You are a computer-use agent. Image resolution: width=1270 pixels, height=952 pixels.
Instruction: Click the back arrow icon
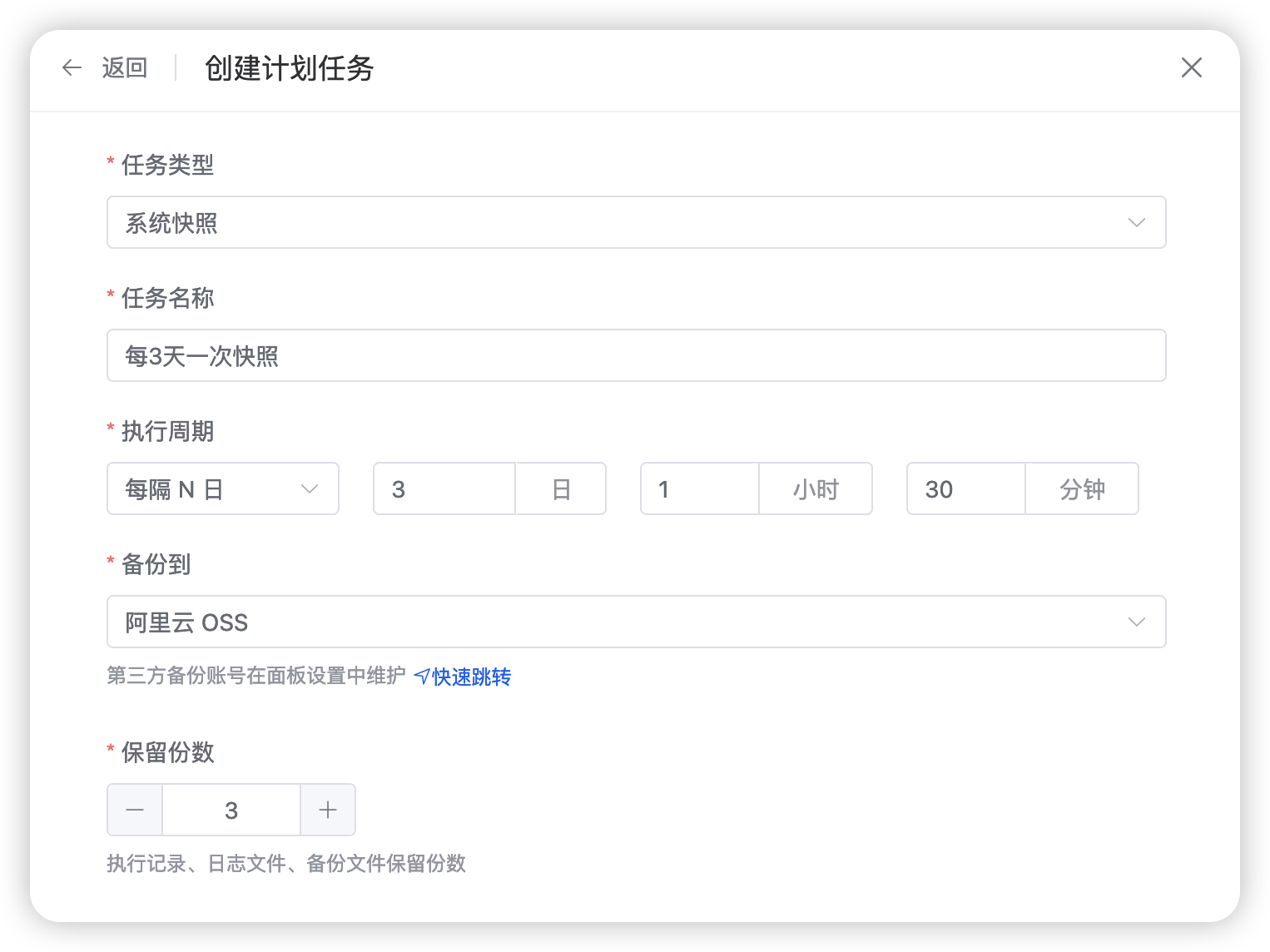(x=72, y=68)
